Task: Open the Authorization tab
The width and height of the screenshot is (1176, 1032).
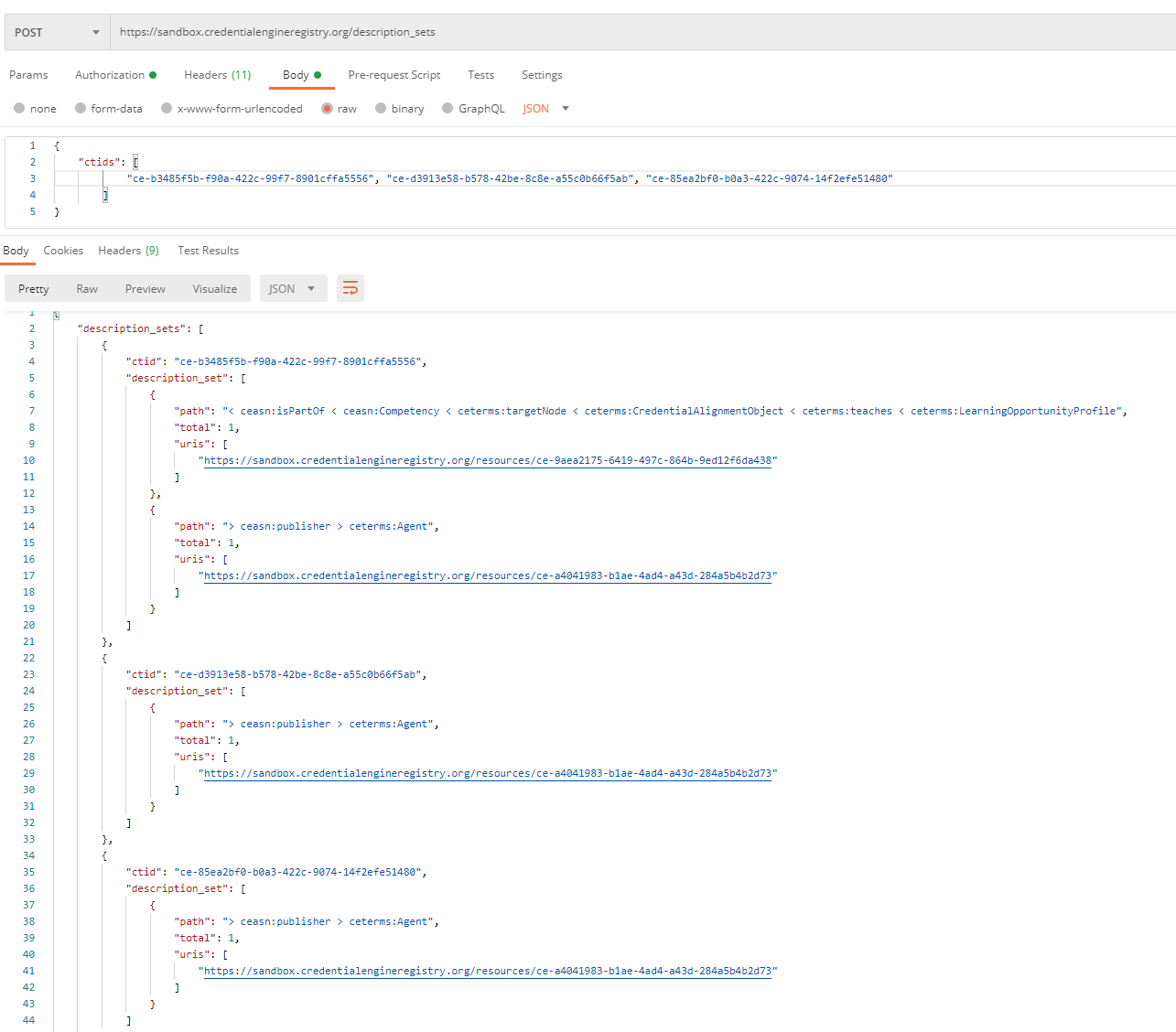Action: [109, 75]
